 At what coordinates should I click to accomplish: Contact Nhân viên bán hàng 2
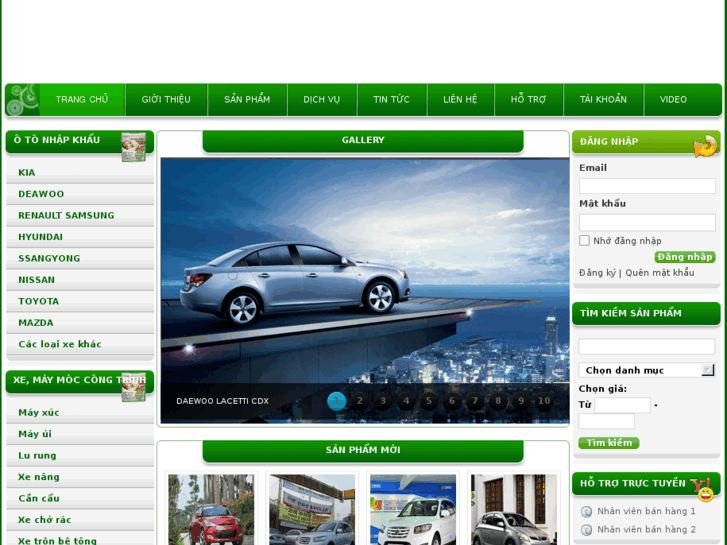pyautogui.click(x=646, y=529)
